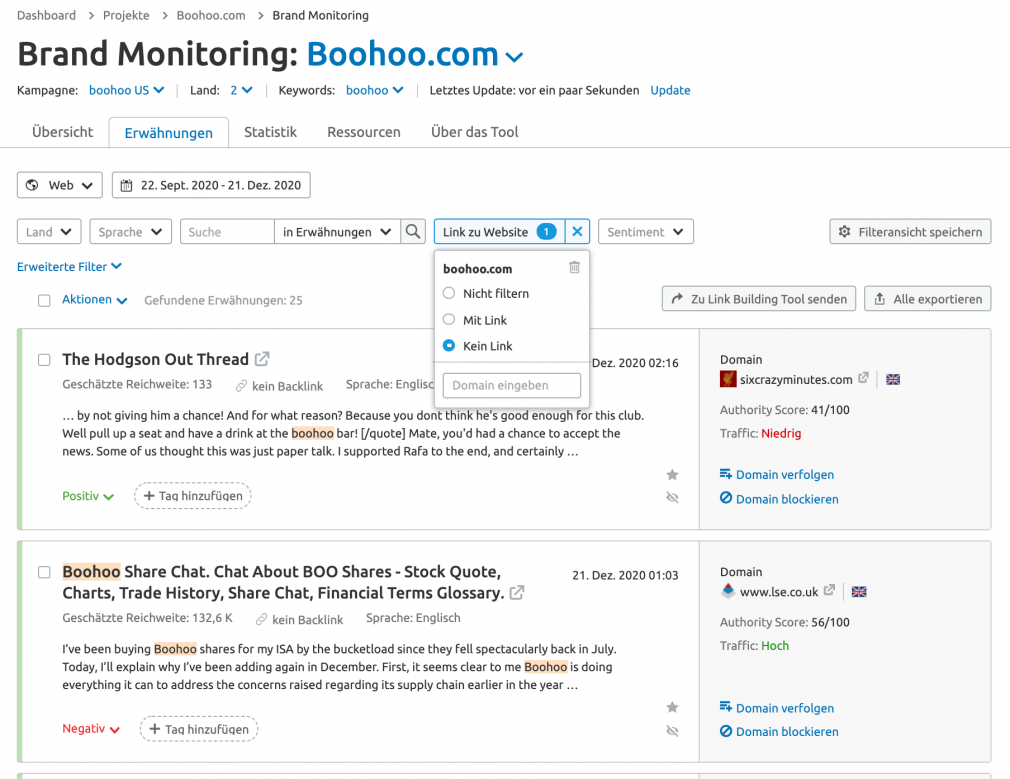Switch to the Erwähnungen tab
The image size is (1010, 779).
(169, 133)
